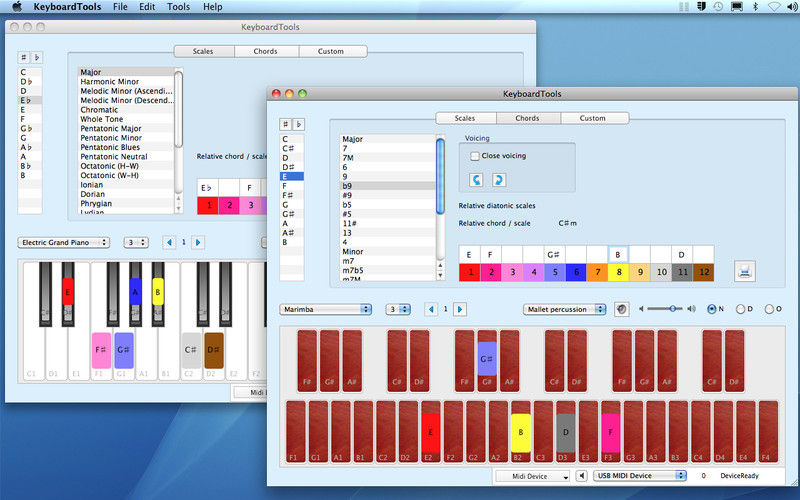The height and width of the screenshot is (500, 800).
Task: Switch to Custom tab in background window
Action: (x=331, y=51)
